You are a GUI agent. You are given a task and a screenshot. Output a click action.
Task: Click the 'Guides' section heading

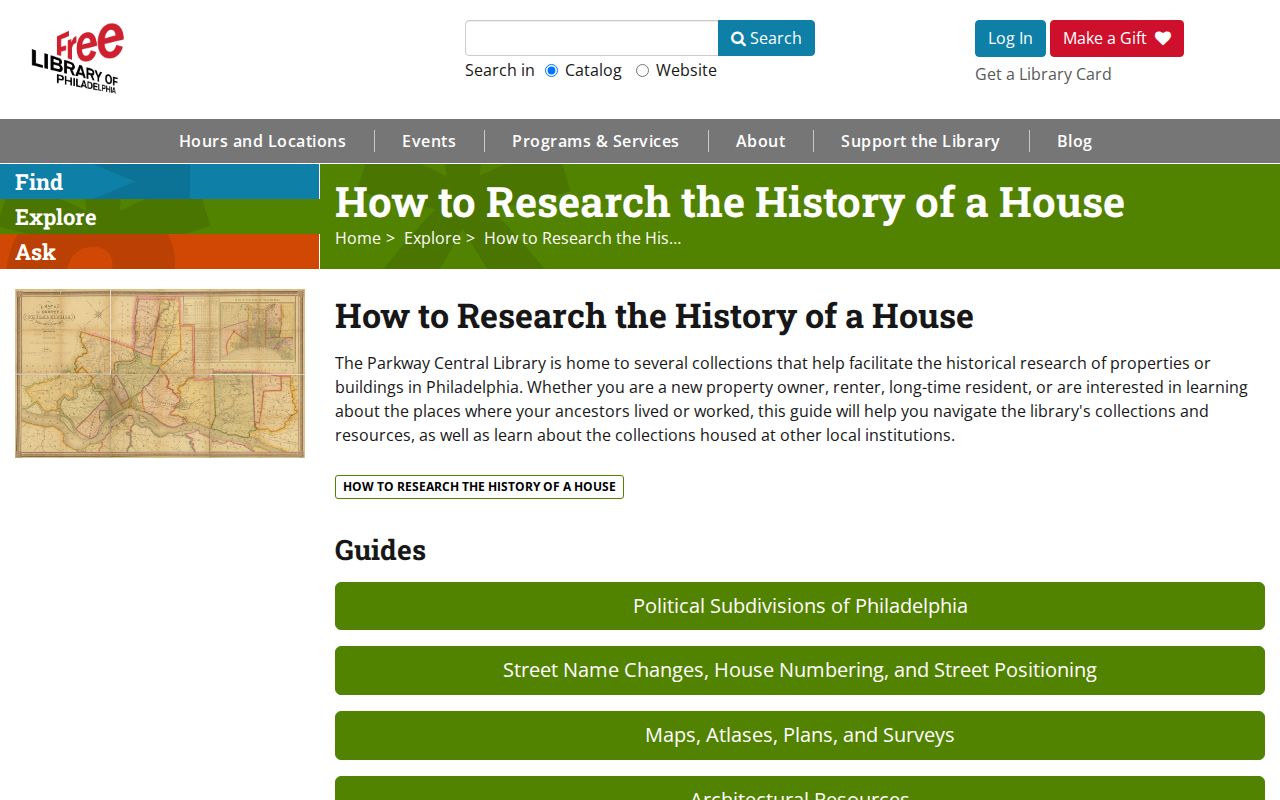pos(380,550)
